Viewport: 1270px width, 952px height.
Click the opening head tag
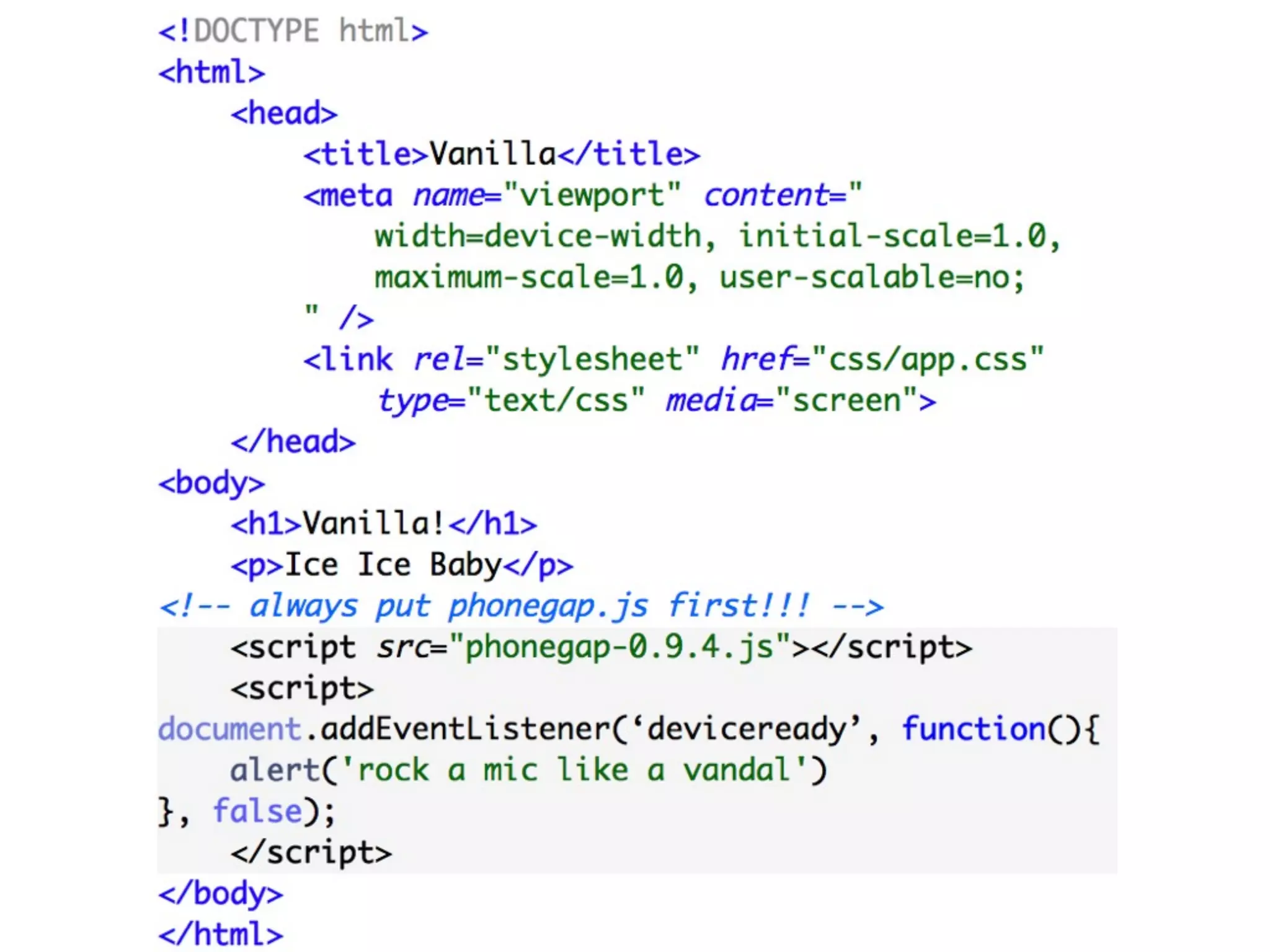pos(284,113)
